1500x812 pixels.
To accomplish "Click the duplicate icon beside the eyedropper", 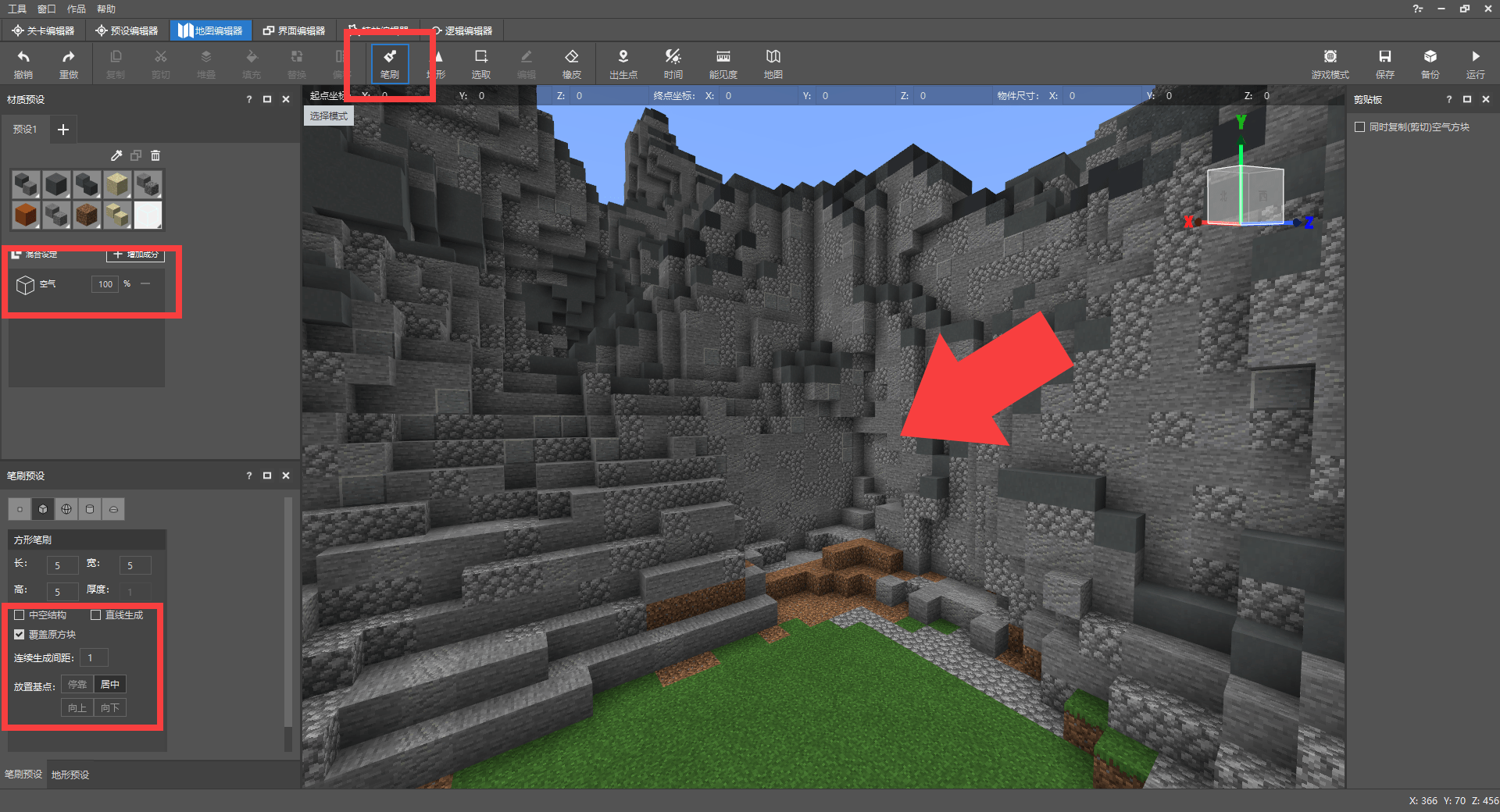I will click(136, 155).
